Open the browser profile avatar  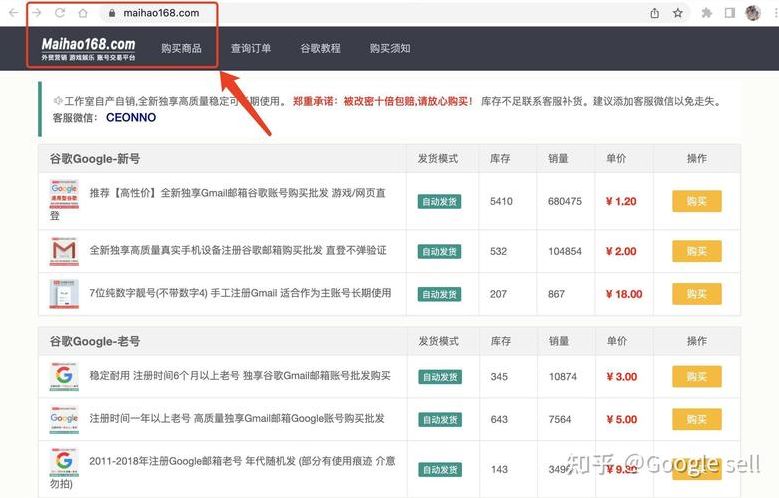753,13
